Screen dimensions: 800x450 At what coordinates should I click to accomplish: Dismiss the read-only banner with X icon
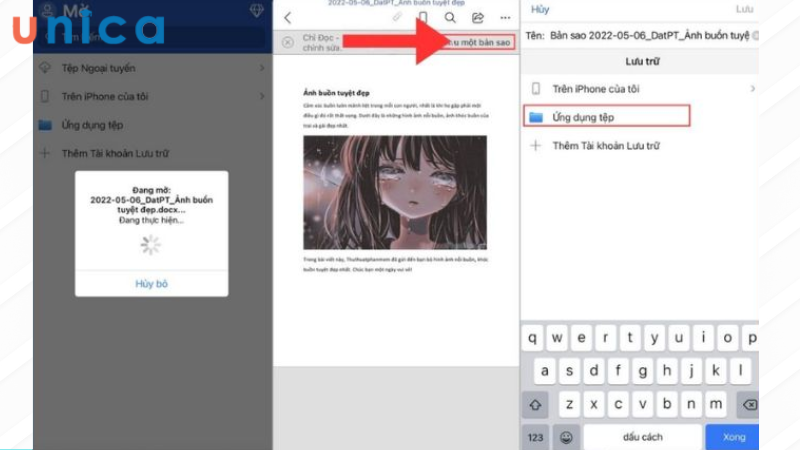[288, 42]
